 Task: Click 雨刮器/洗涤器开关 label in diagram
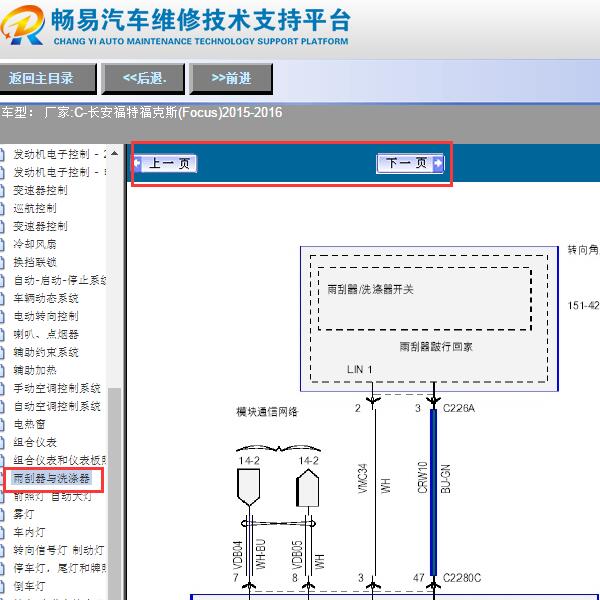coord(370,289)
